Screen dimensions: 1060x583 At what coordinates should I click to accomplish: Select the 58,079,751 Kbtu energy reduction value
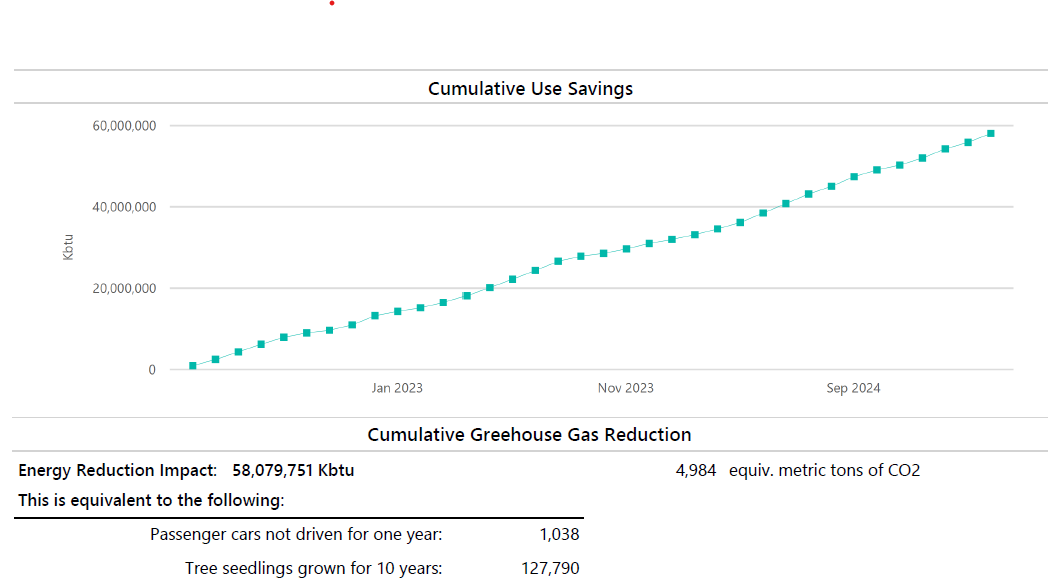coord(293,470)
